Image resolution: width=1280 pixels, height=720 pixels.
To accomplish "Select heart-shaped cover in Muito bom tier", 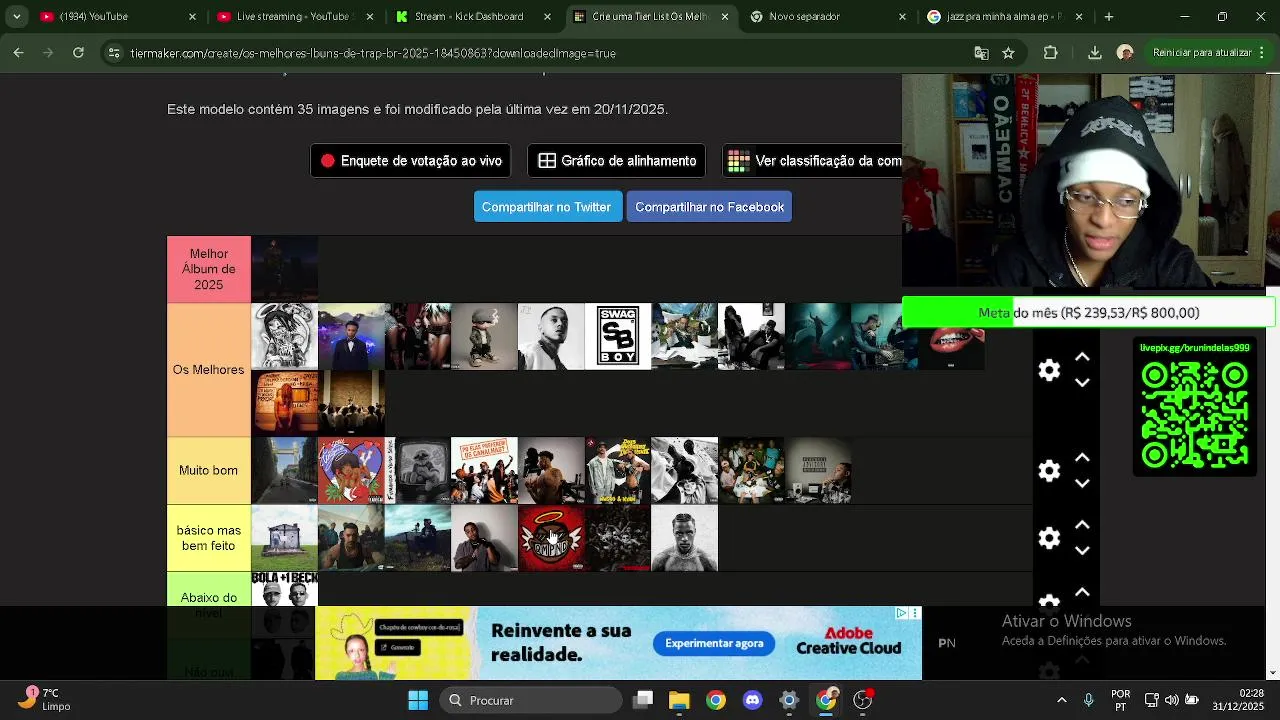I will [351, 470].
